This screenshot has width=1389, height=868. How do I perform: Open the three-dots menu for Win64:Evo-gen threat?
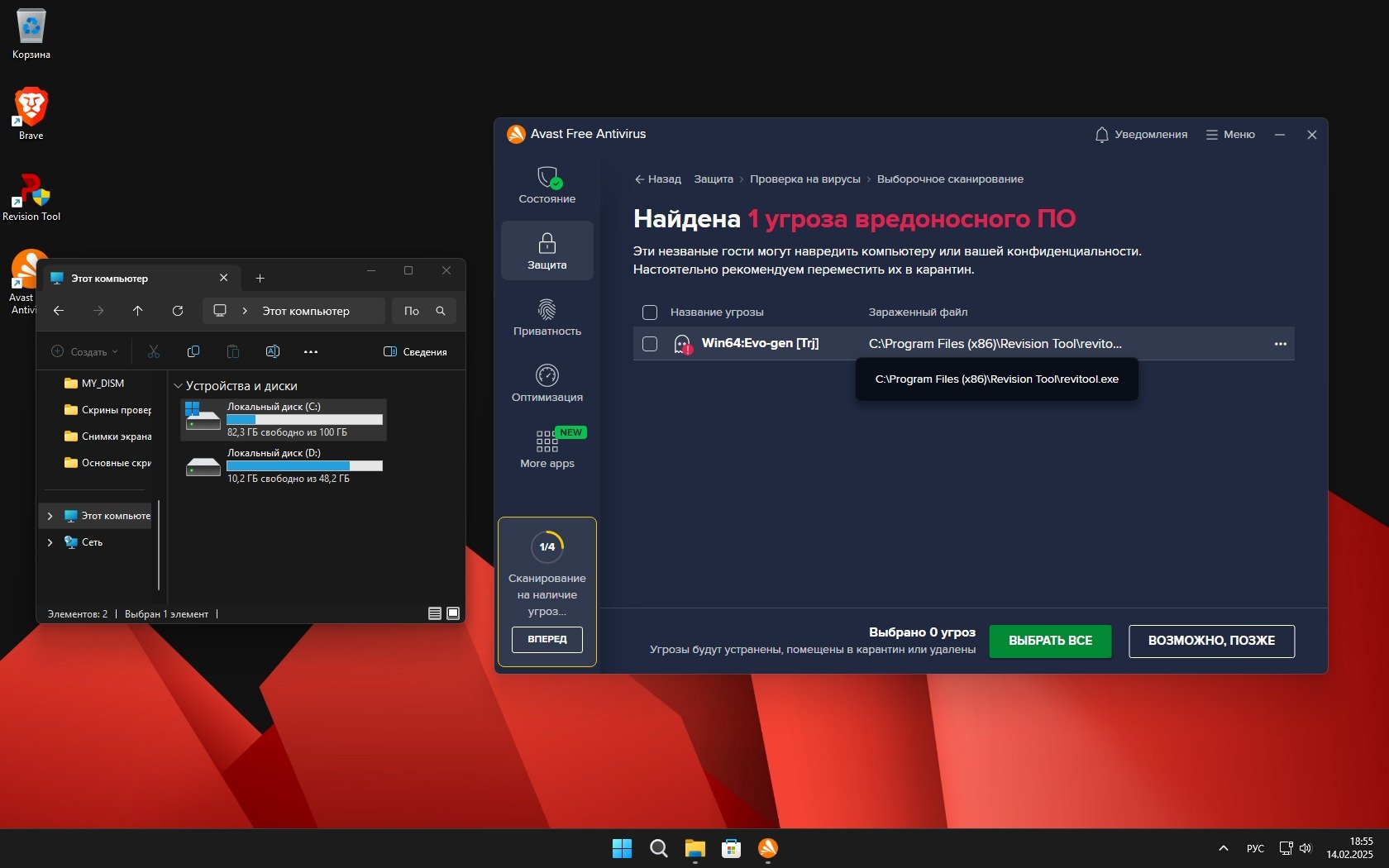pos(1280,344)
